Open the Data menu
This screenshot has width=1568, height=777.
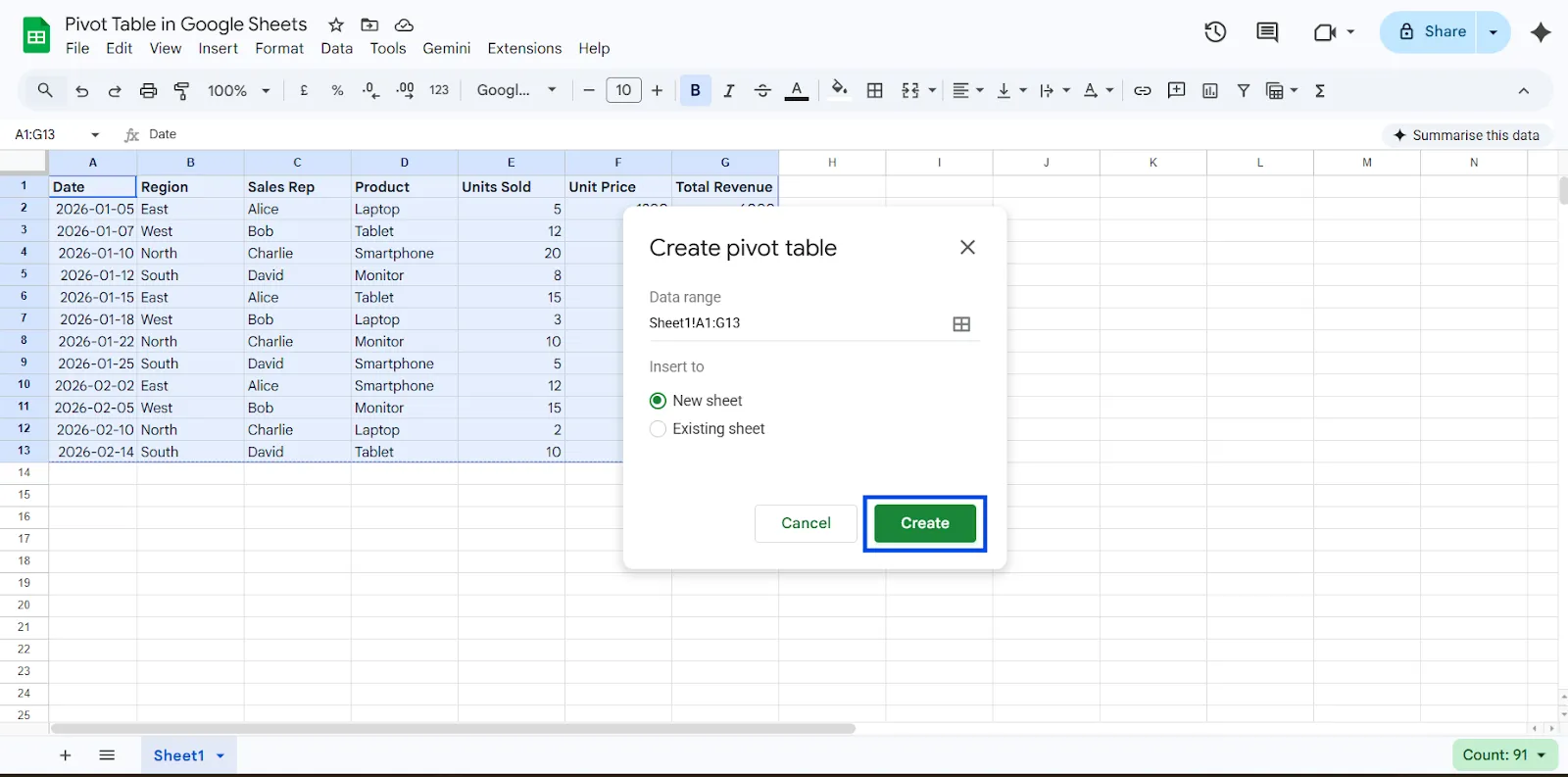[x=336, y=48]
